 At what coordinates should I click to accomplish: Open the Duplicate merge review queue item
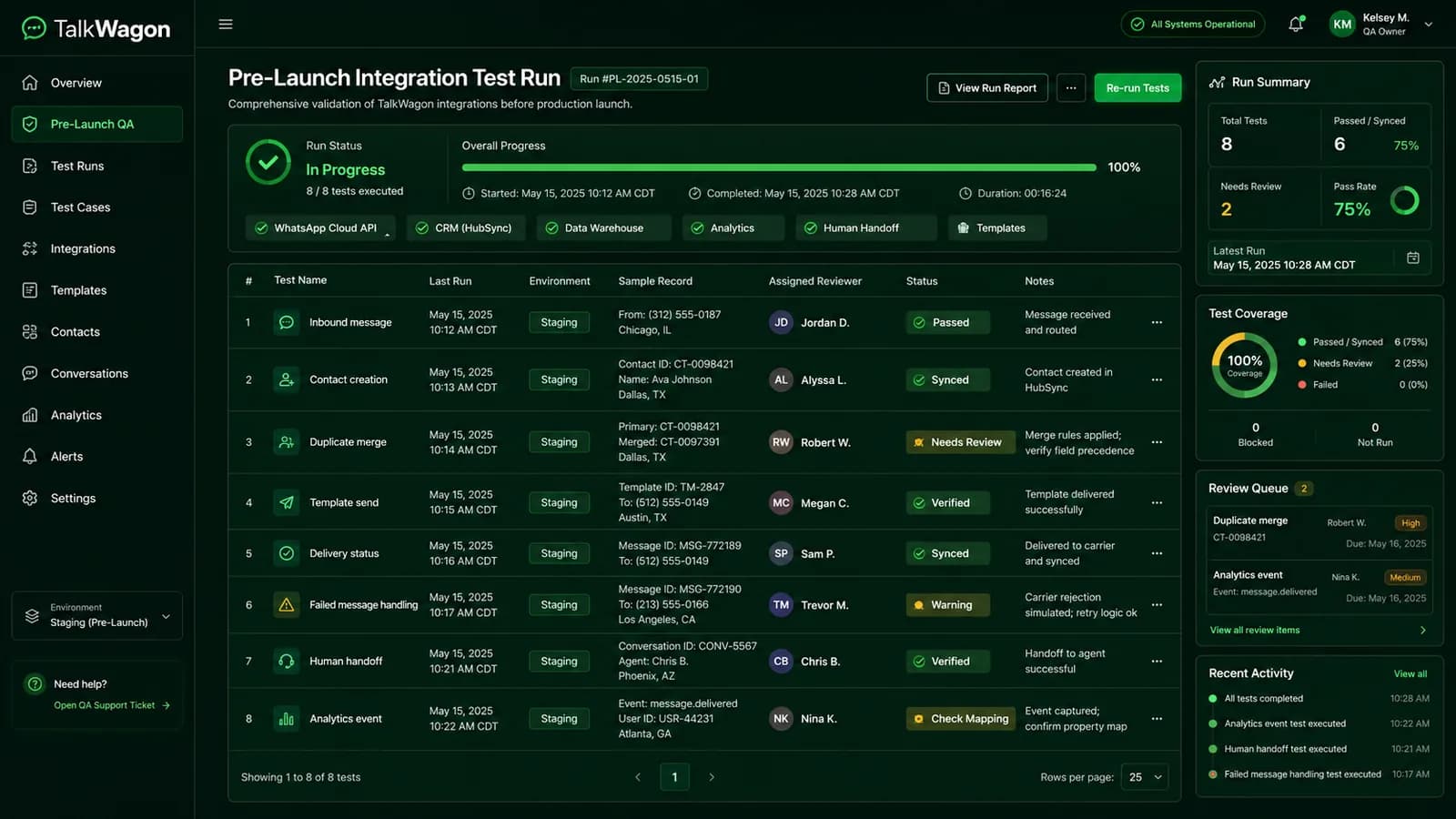point(1319,533)
